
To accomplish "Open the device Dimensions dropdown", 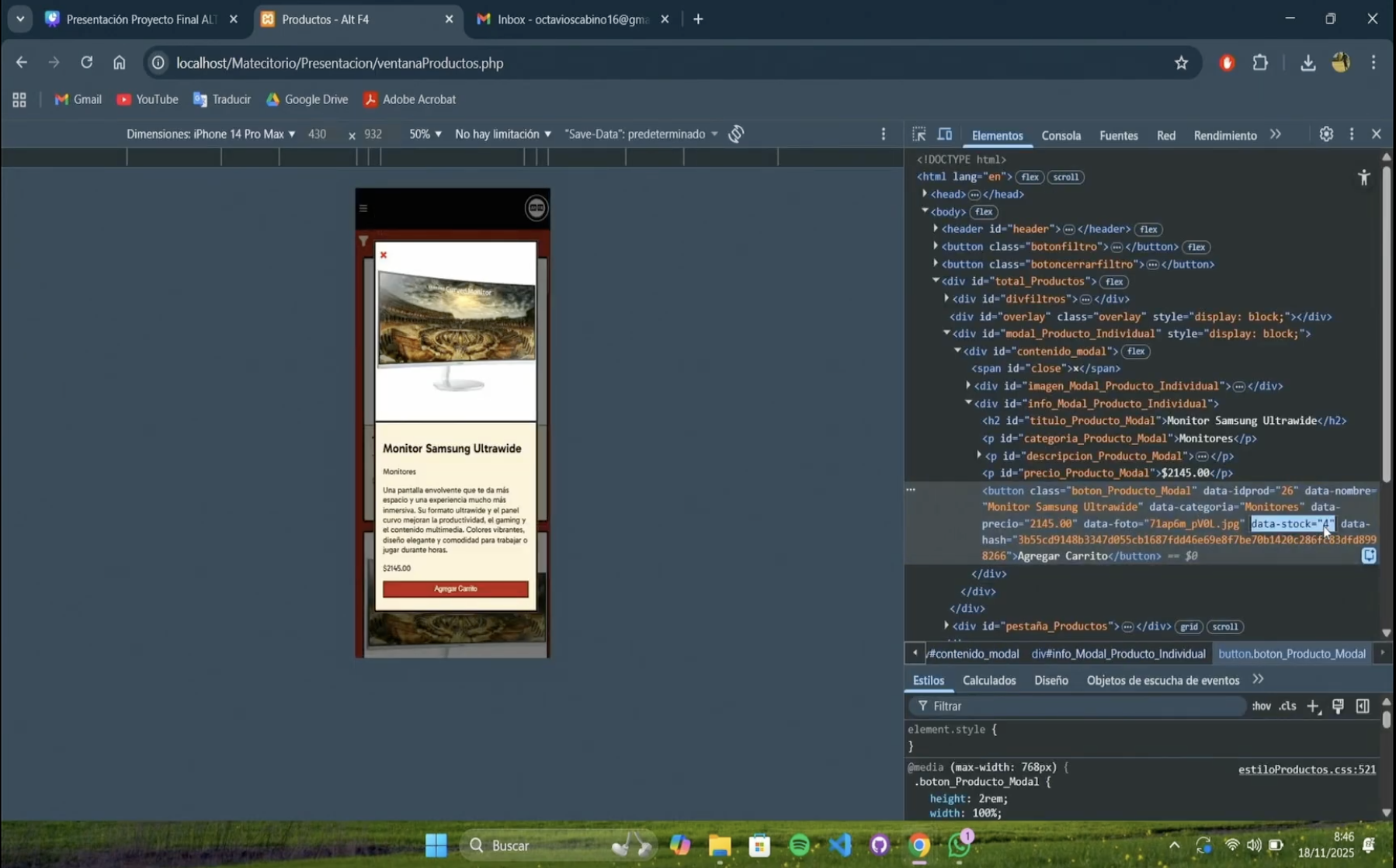I will [x=210, y=134].
